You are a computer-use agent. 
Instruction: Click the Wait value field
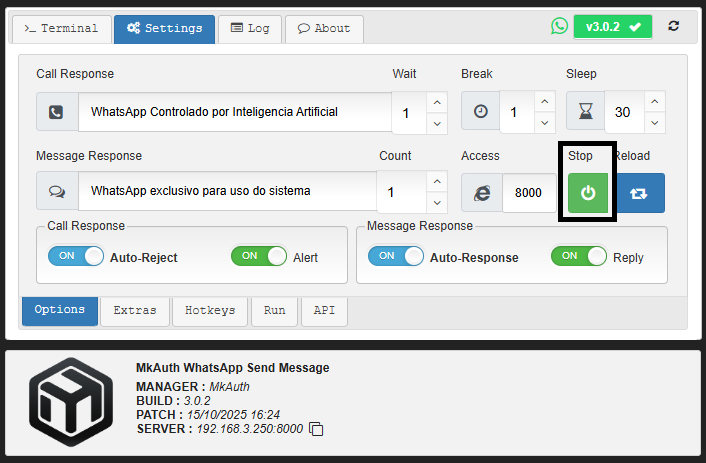409,113
